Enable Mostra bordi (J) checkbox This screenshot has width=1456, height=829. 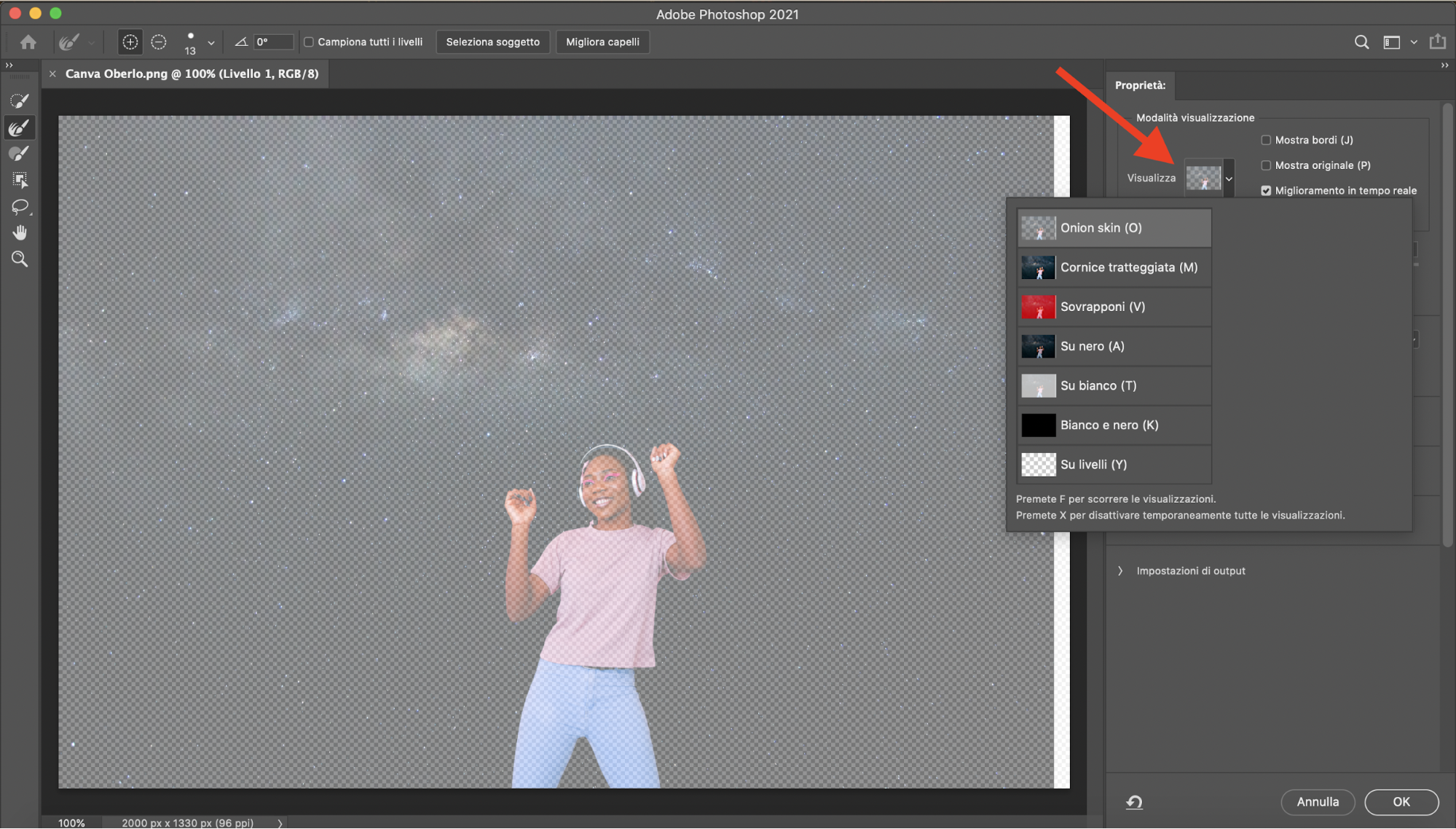tap(1266, 140)
